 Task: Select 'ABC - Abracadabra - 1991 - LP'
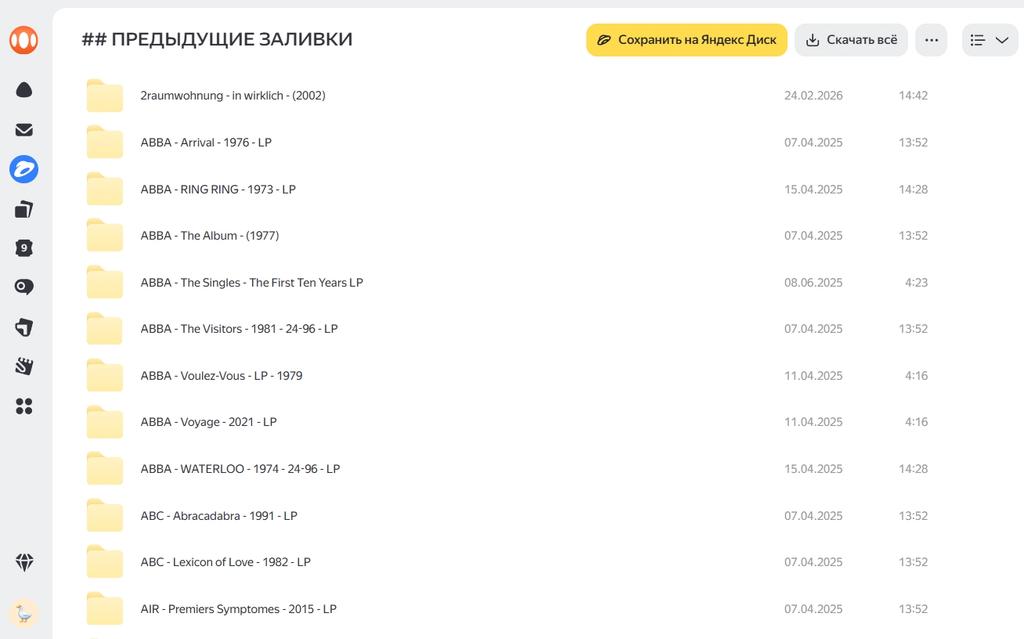point(219,516)
